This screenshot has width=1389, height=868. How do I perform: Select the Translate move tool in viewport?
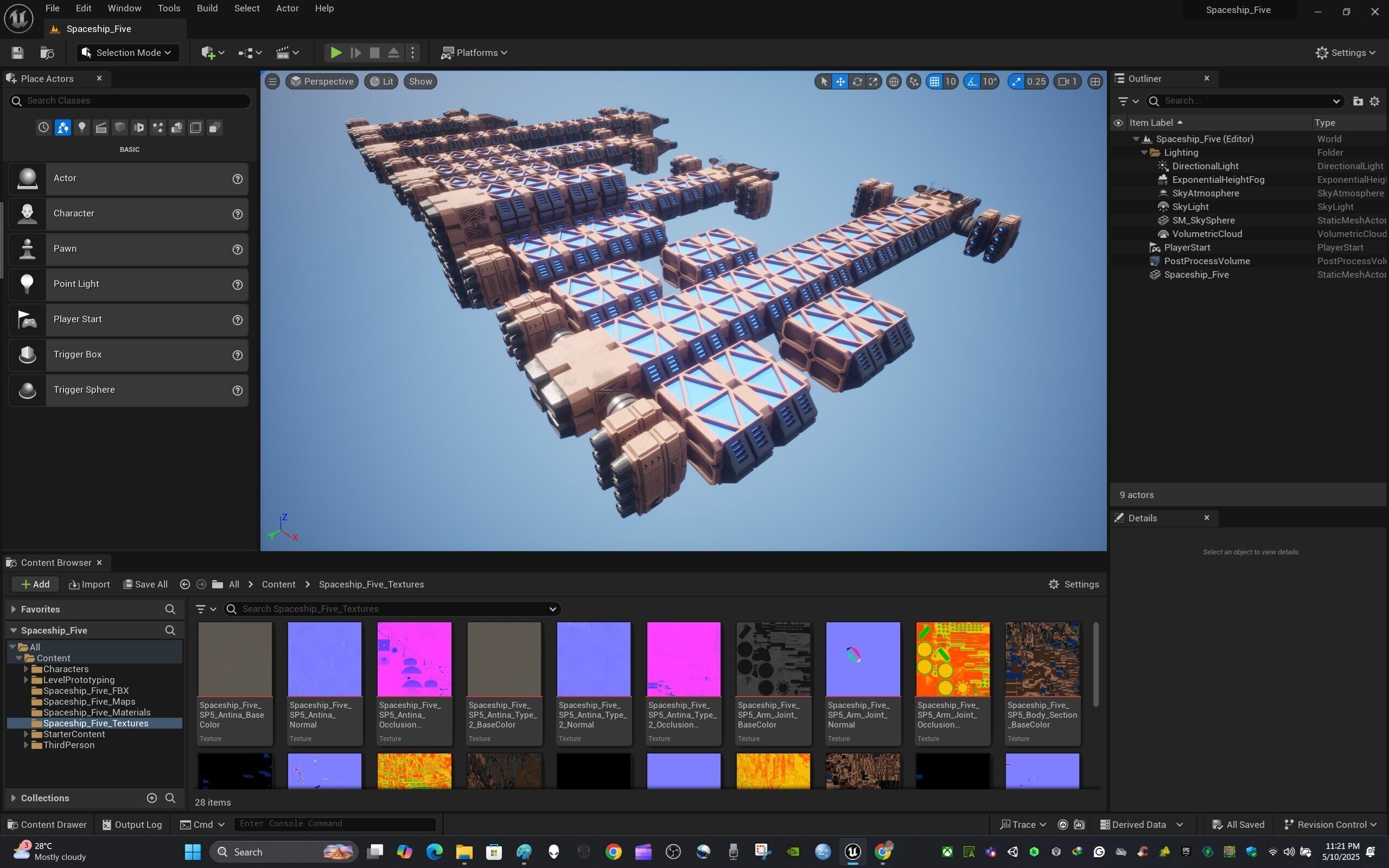click(x=840, y=81)
